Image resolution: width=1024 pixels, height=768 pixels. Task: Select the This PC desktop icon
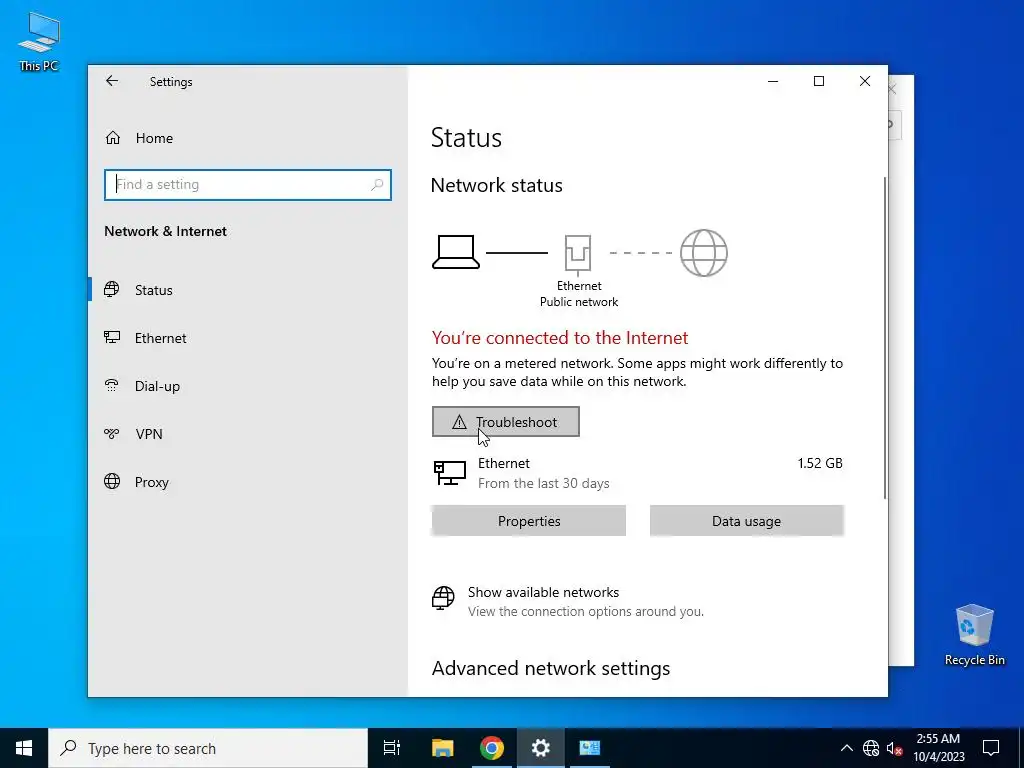click(39, 42)
